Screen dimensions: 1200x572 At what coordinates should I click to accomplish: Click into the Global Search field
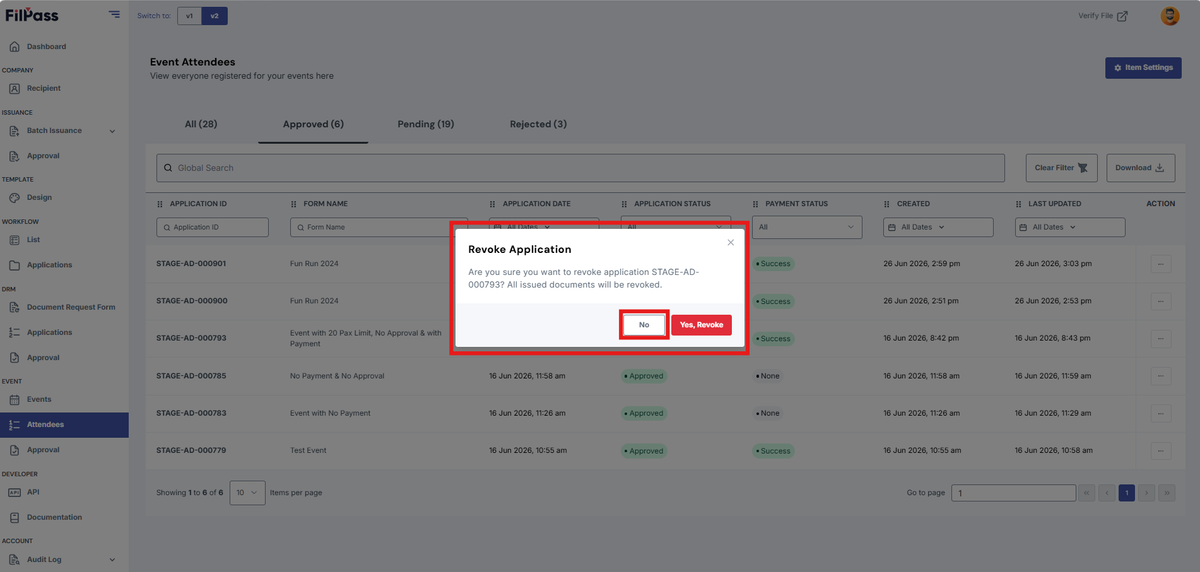coord(580,168)
